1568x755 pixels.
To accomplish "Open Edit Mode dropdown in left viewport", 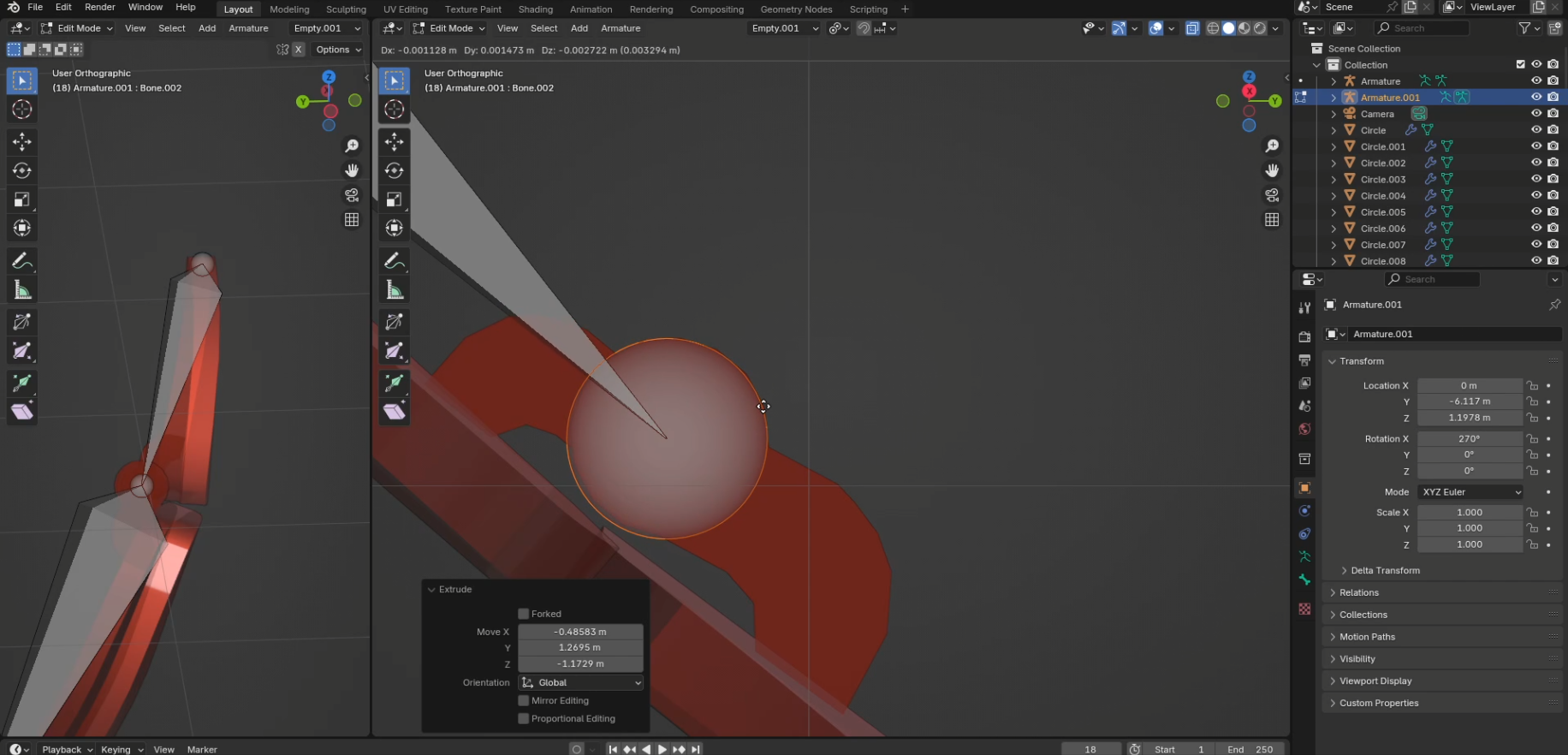I will 77,28.
